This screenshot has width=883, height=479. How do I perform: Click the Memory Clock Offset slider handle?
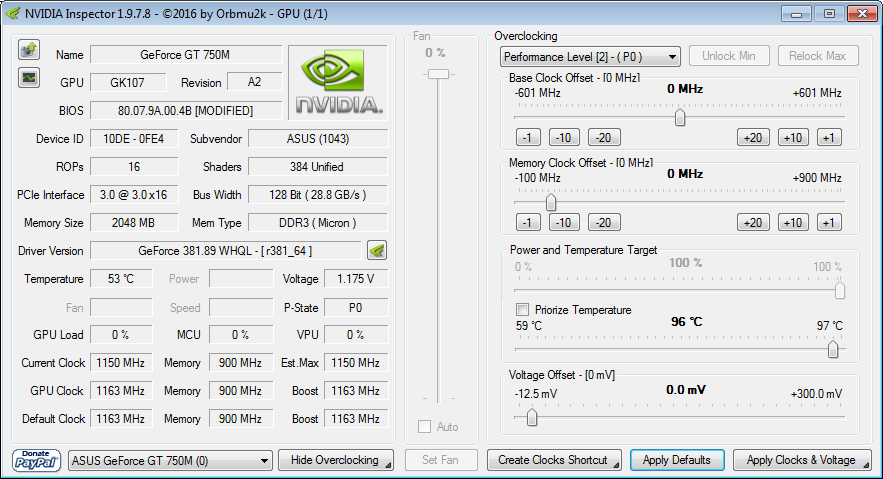(551, 202)
